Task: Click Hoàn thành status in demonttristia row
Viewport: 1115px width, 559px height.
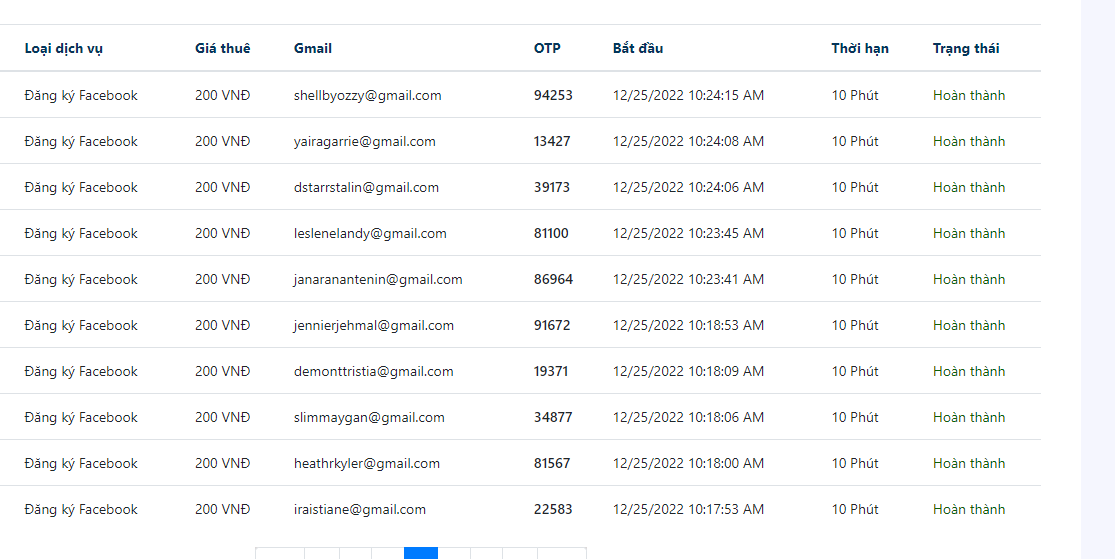Action: point(969,371)
